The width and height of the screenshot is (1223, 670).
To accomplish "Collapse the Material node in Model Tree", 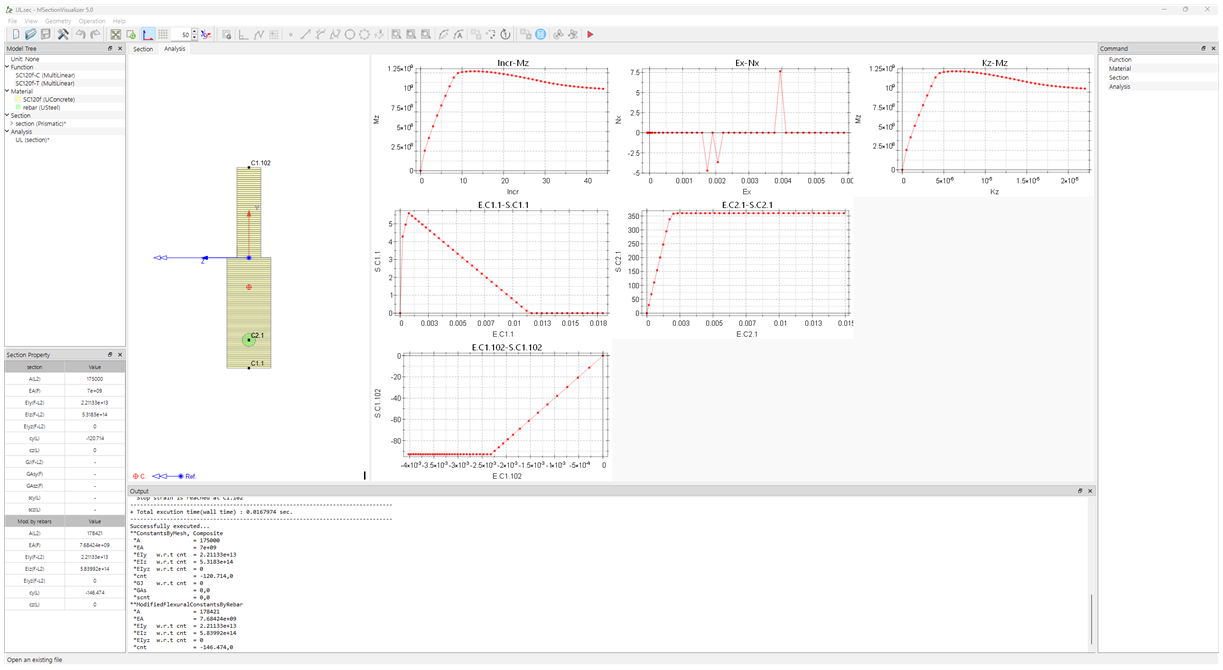I will coord(6,91).
